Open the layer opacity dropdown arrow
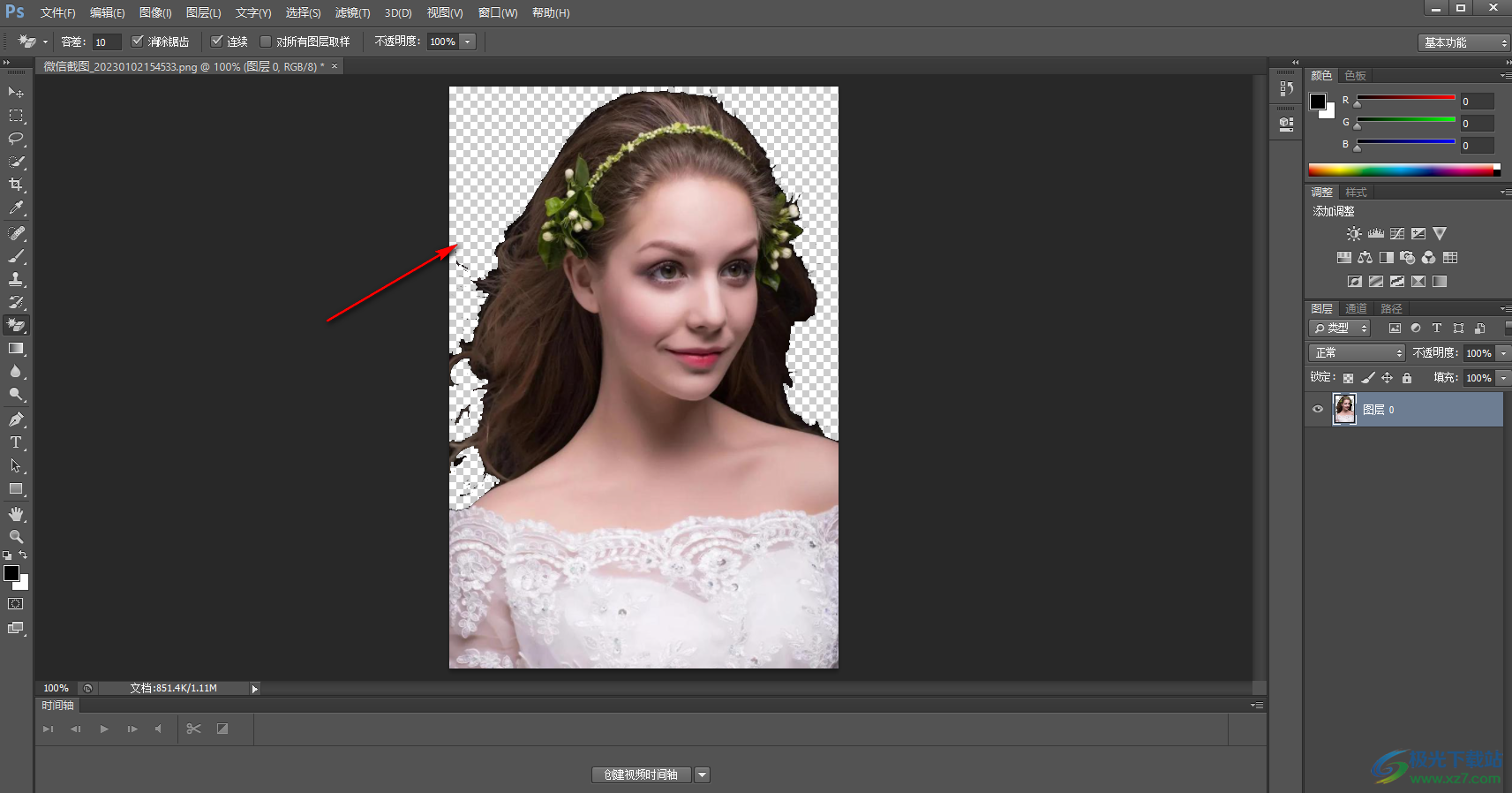Image resolution: width=1512 pixels, height=793 pixels. pos(1503,353)
